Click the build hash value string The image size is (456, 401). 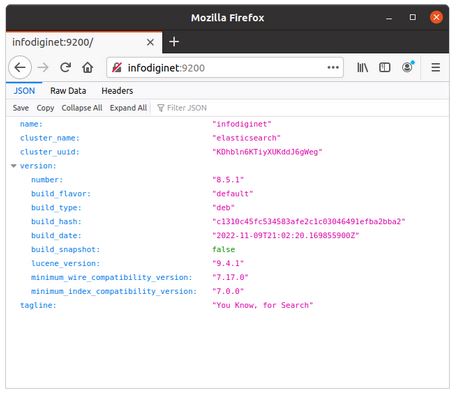click(309, 222)
